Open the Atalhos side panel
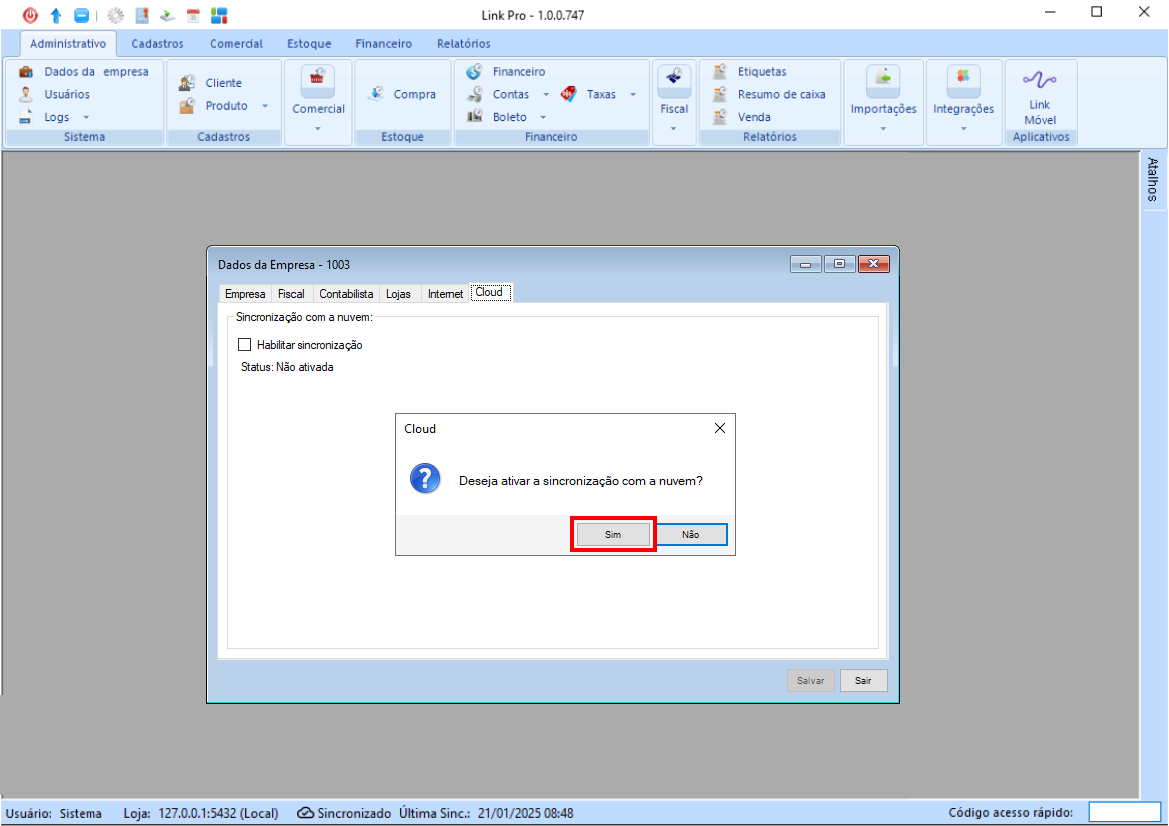Image resolution: width=1169 pixels, height=826 pixels. click(1153, 180)
